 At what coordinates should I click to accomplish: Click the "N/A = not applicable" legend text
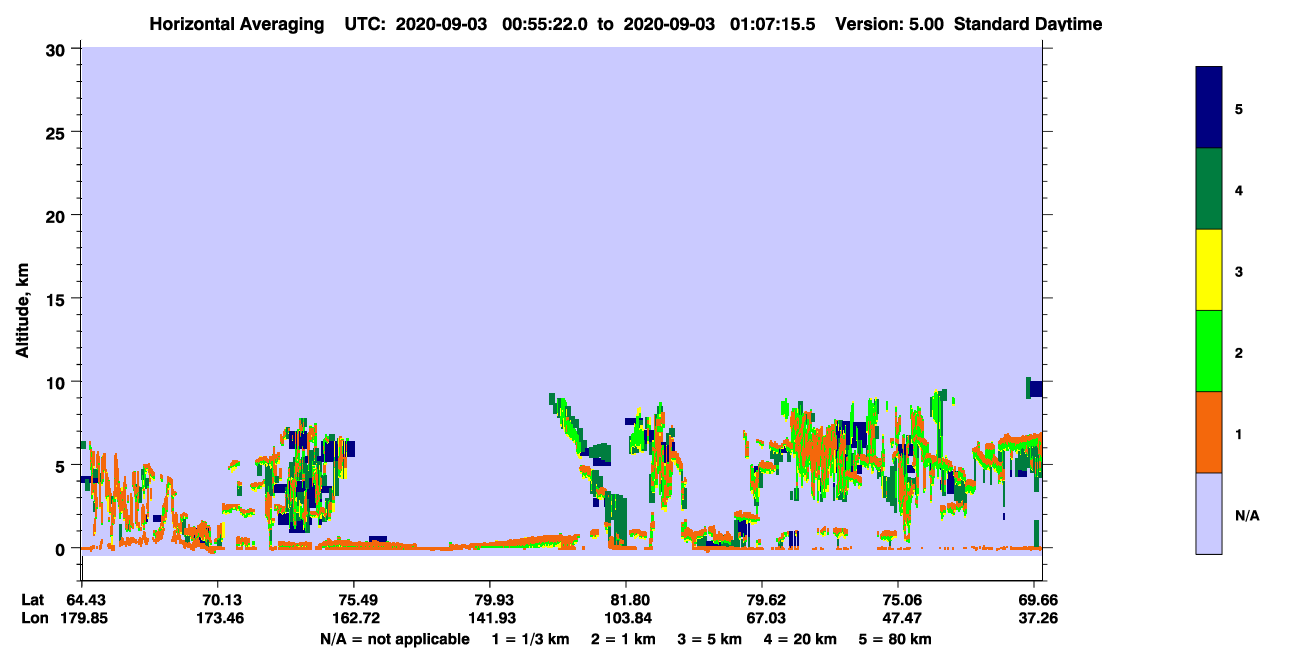(x=394, y=638)
